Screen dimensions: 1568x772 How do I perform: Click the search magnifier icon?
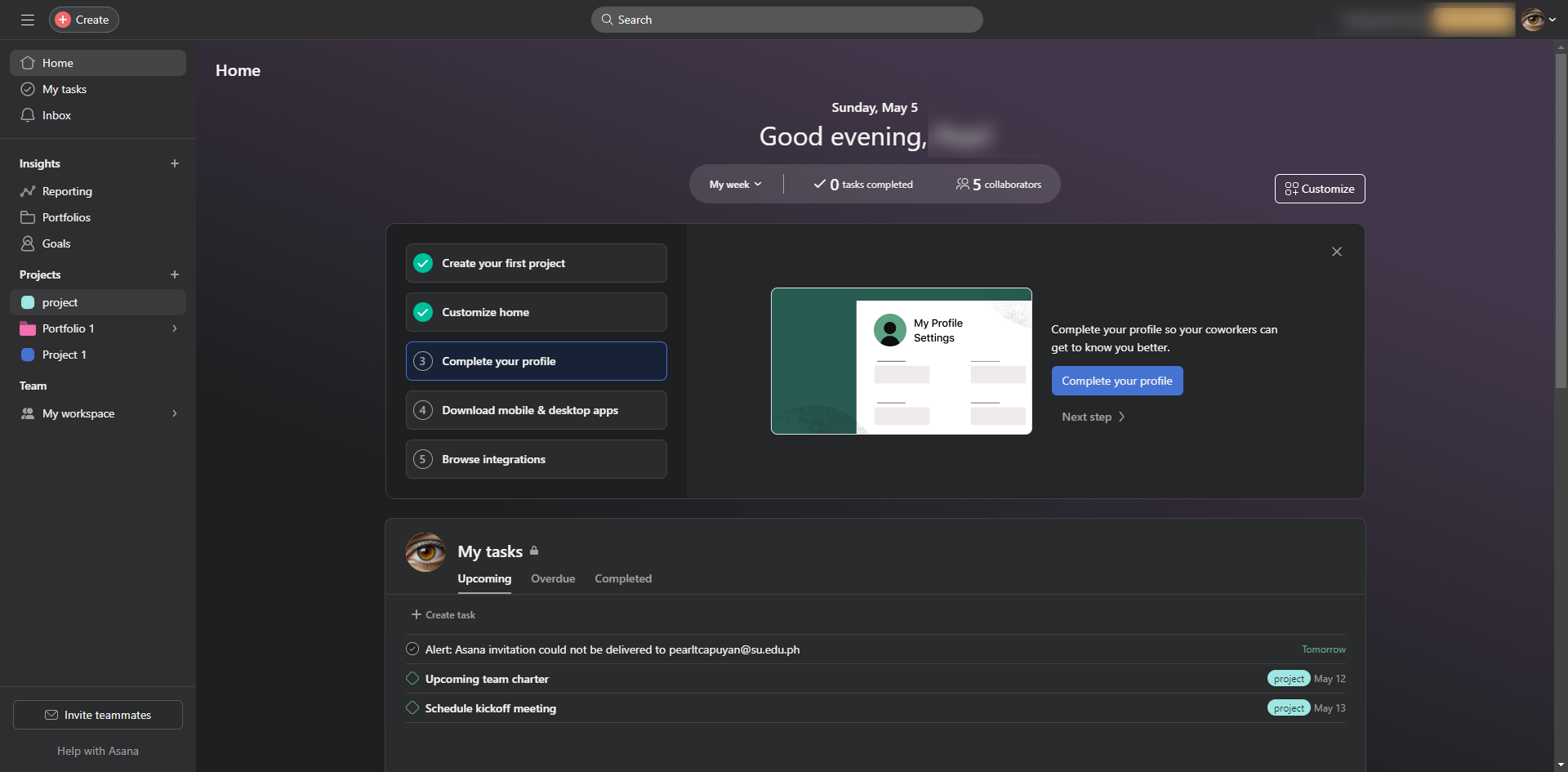click(x=607, y=20)
